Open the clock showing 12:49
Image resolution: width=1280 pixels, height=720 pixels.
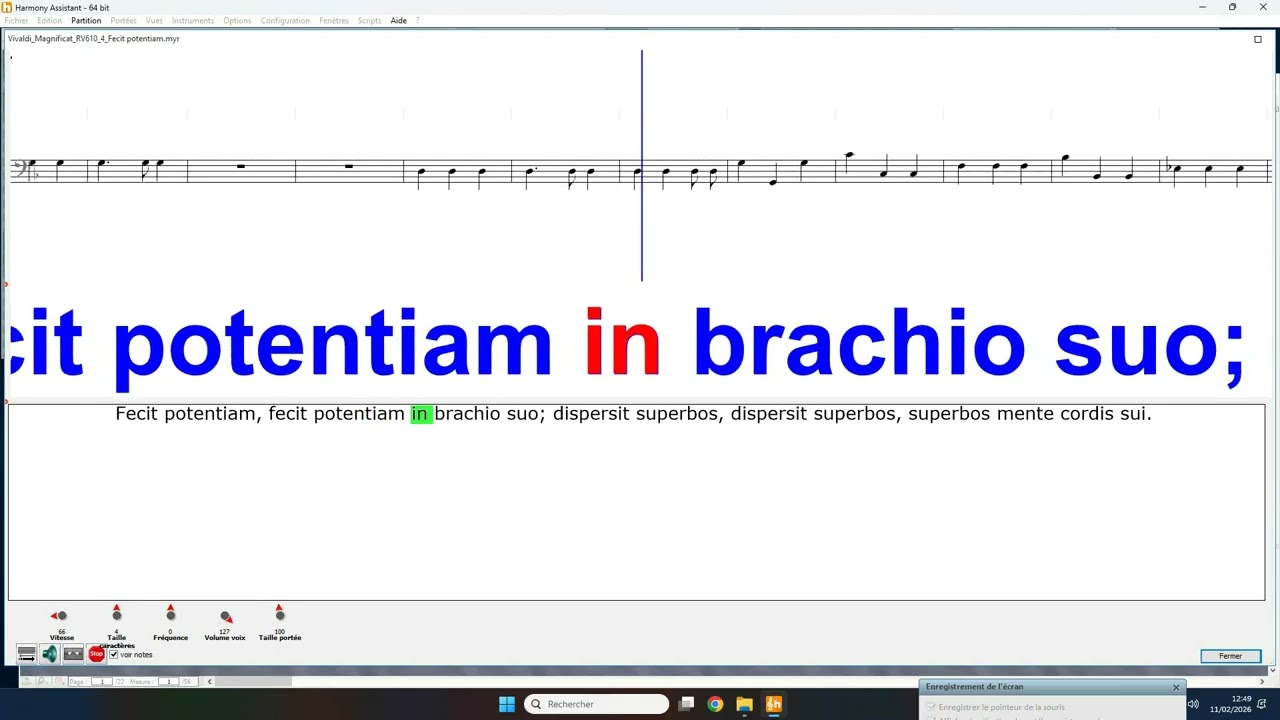[x=1231, y=704]
